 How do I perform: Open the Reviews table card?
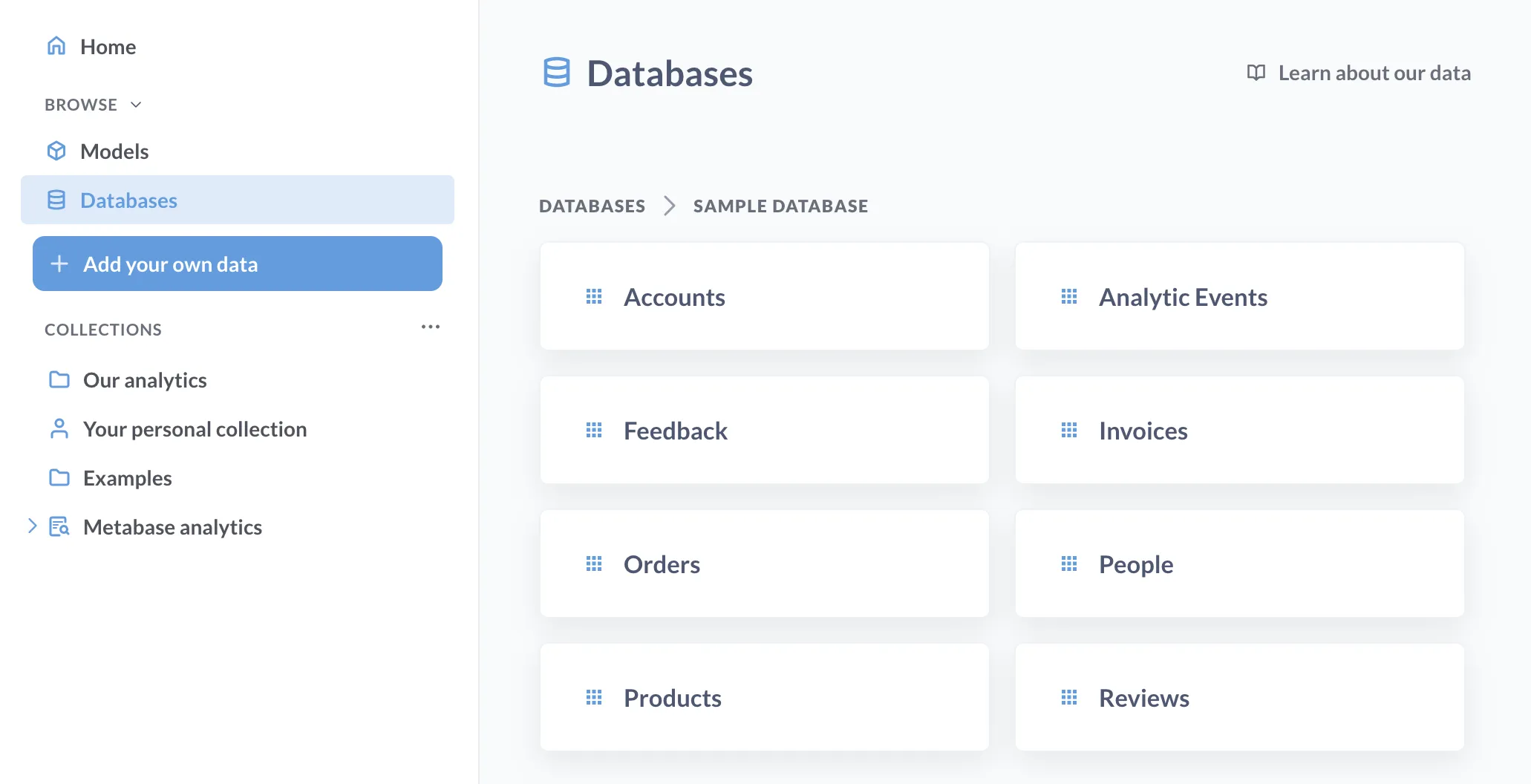(x=1238, y=697)
